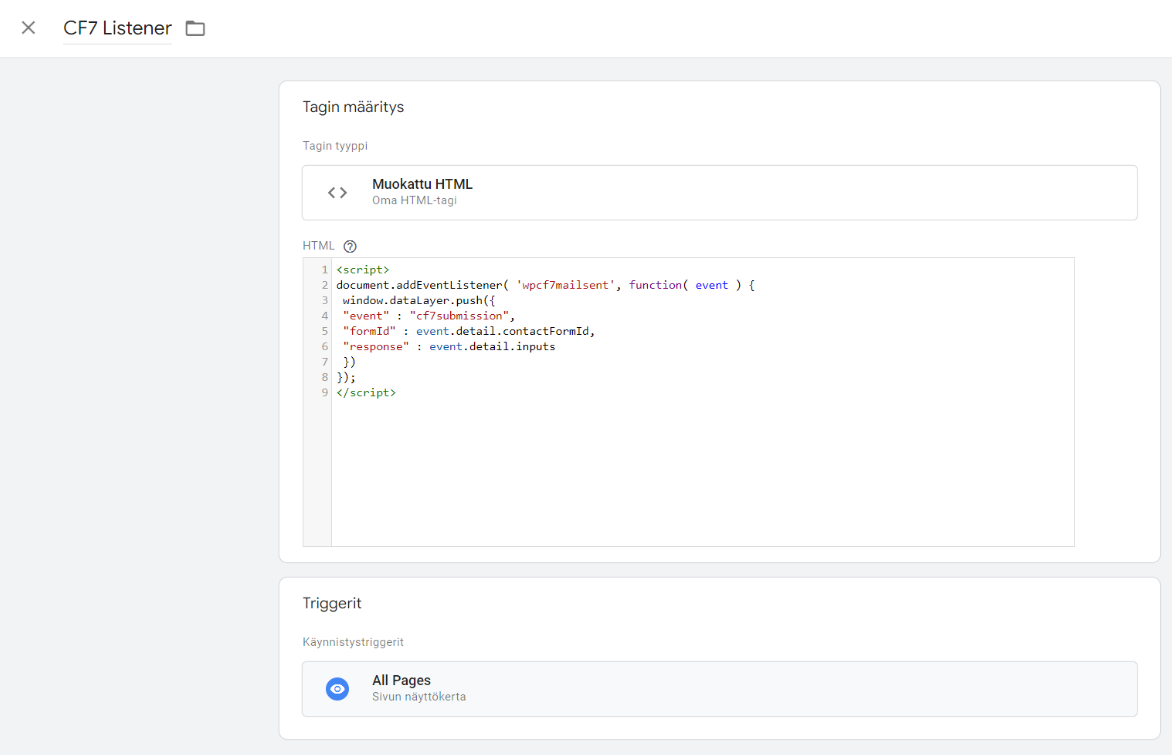
Task: Open the folder icon beside tag name
Action: 195,29
